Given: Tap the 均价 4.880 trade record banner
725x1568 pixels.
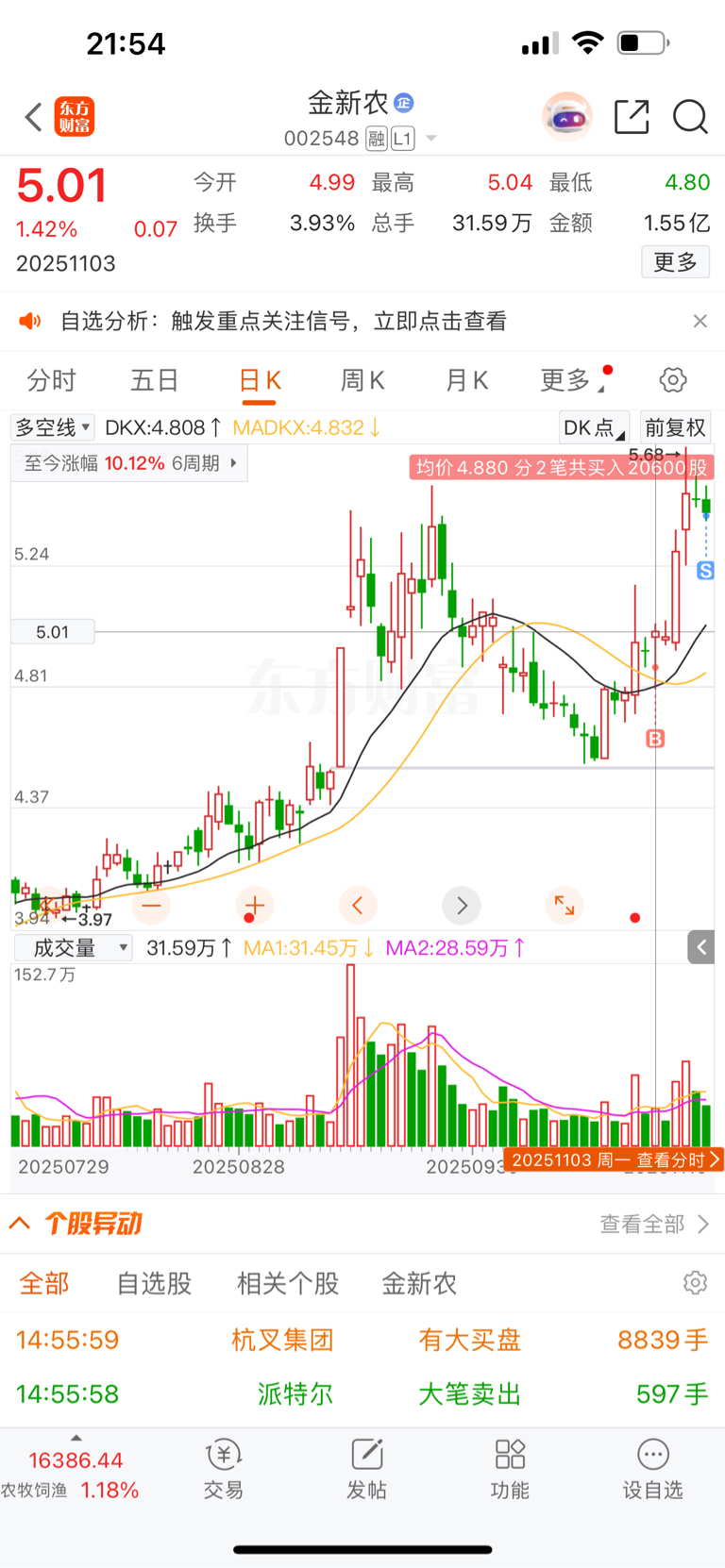Looking at the screenshot, I should 561,467.
